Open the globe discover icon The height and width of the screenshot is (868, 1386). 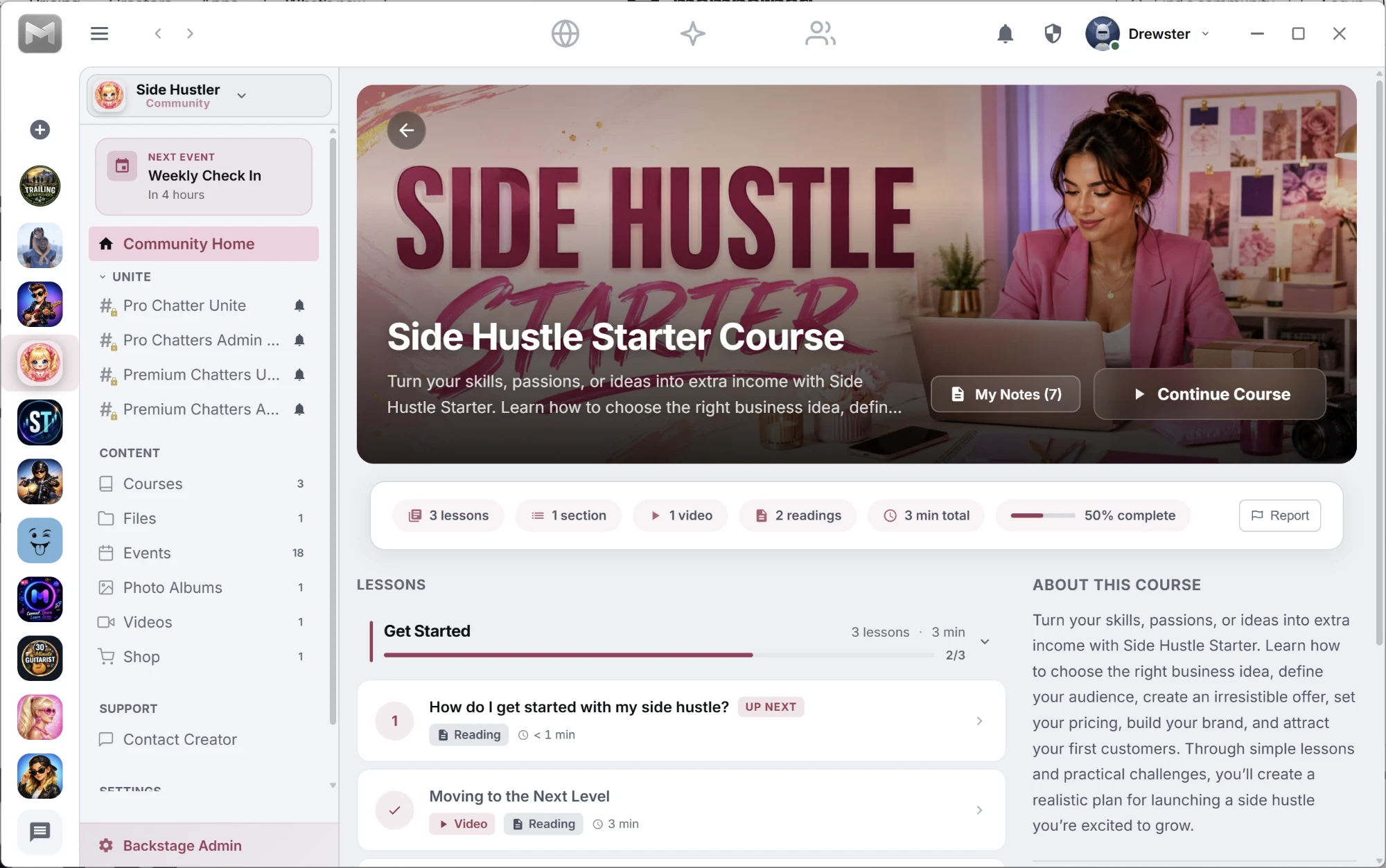coord(565,33)
